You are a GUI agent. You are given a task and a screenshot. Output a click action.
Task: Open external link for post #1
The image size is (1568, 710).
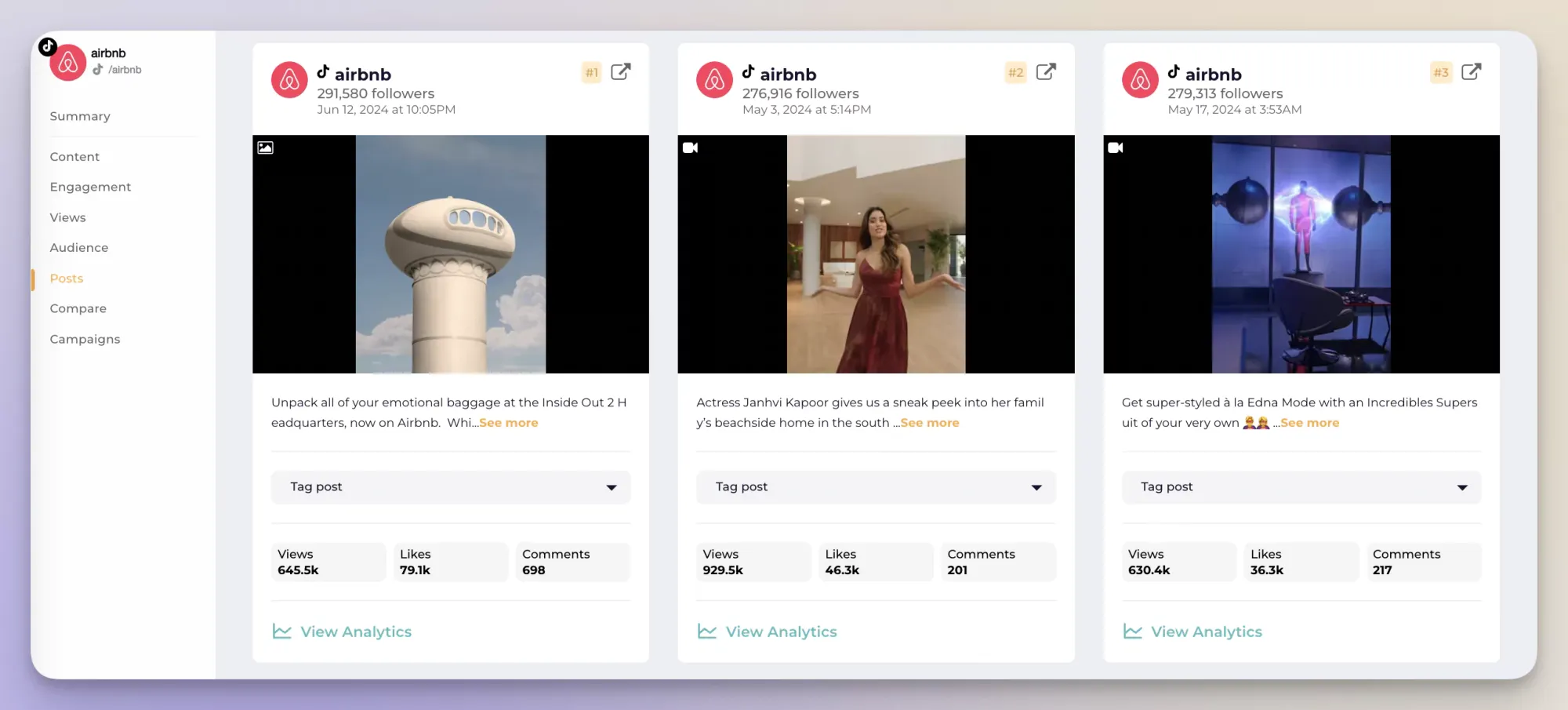click(x=620, y=72)
